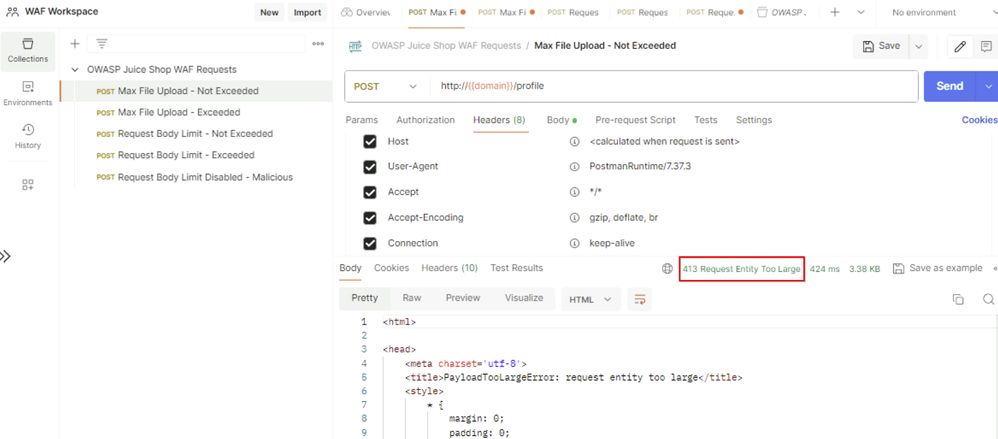This screenshot has width=998, height=439.
Task: Open the configure workspace sidebar grid icon
Action: click(27, 185)
